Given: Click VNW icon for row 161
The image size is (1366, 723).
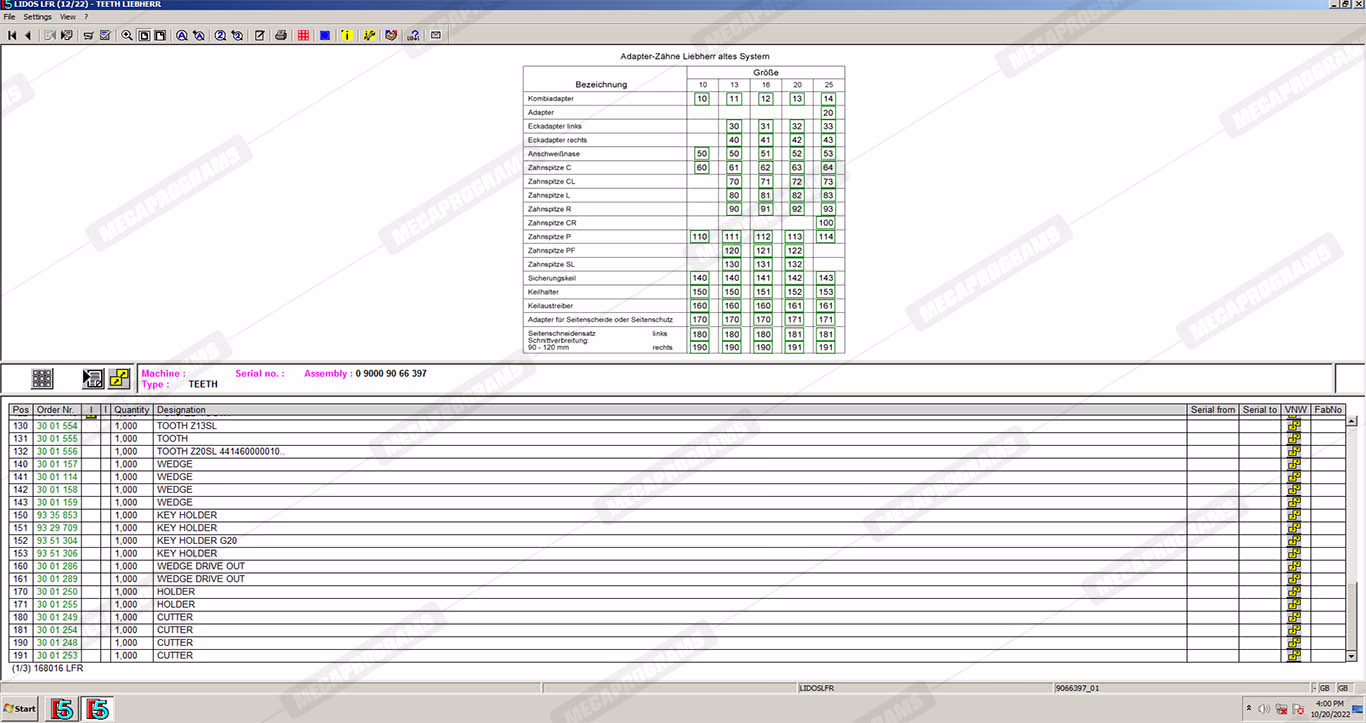Looking at the screenshot, I should [1294, 579].
